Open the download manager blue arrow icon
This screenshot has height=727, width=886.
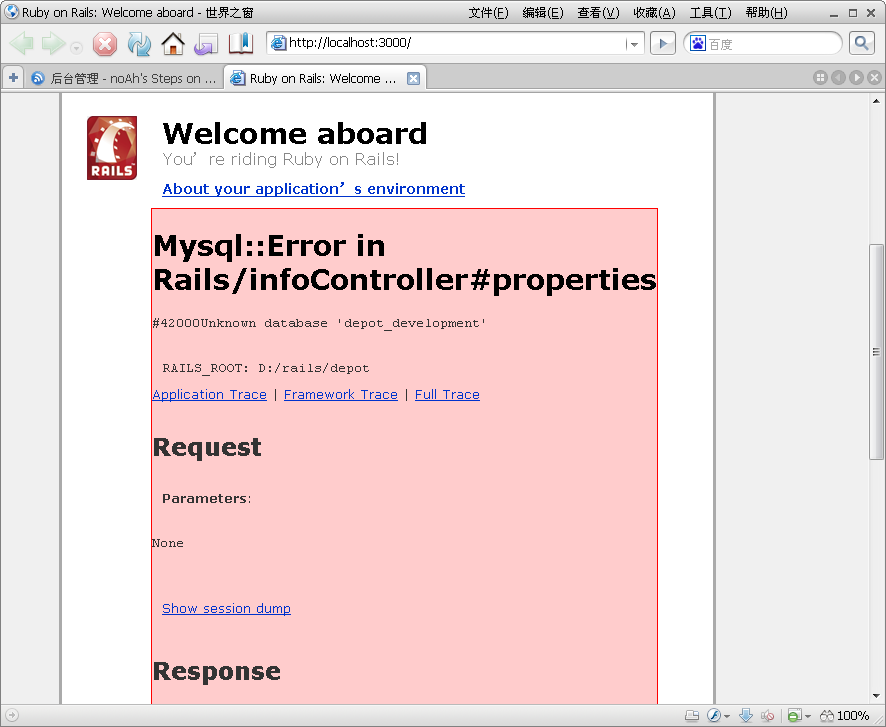(x=746, y=716)
